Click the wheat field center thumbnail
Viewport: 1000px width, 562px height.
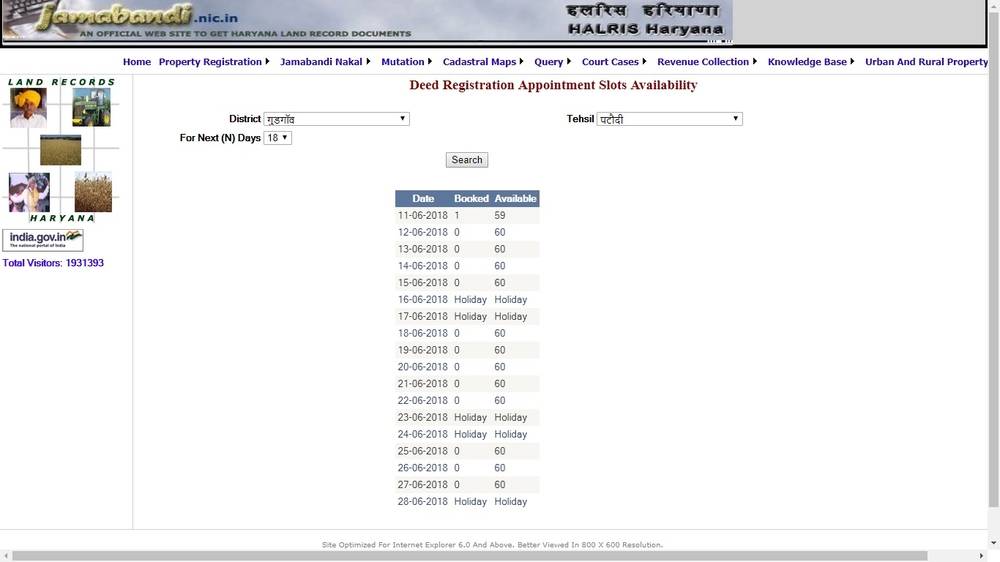(x=61, y=150)
